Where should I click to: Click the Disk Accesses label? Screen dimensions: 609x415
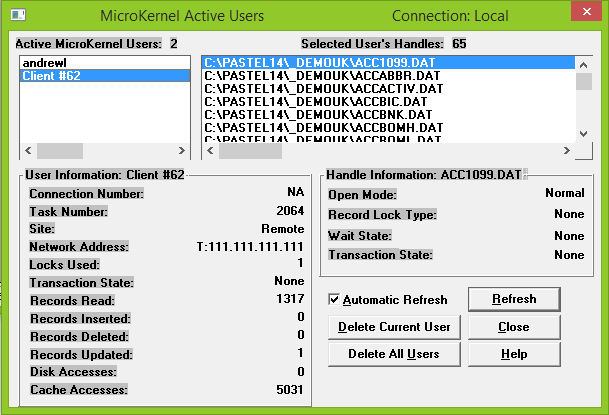pyautogui.click(x=73, y=372)
